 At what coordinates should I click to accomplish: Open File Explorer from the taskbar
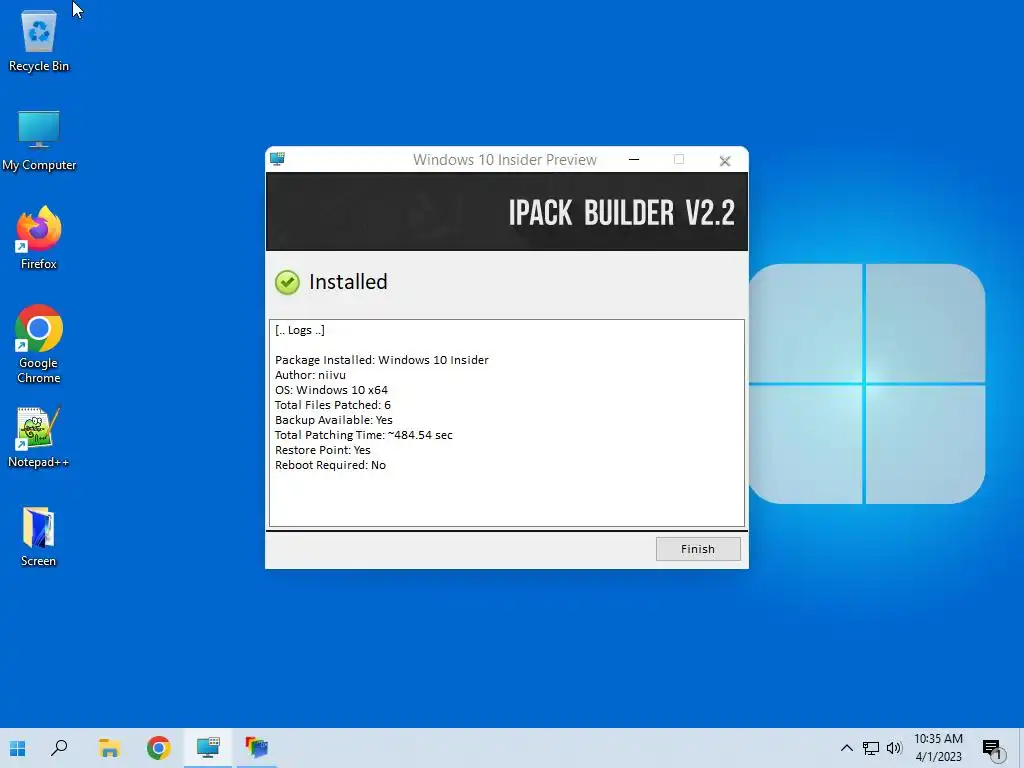coord(109,748)
